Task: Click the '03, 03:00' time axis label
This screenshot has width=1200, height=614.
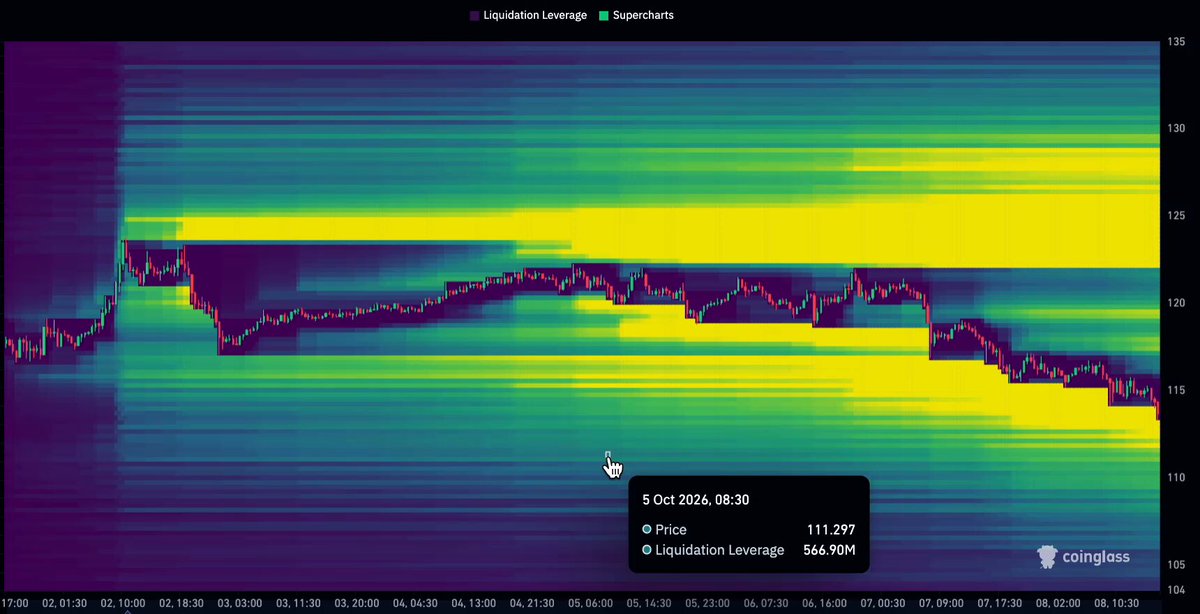Action: tap(240, 604)
